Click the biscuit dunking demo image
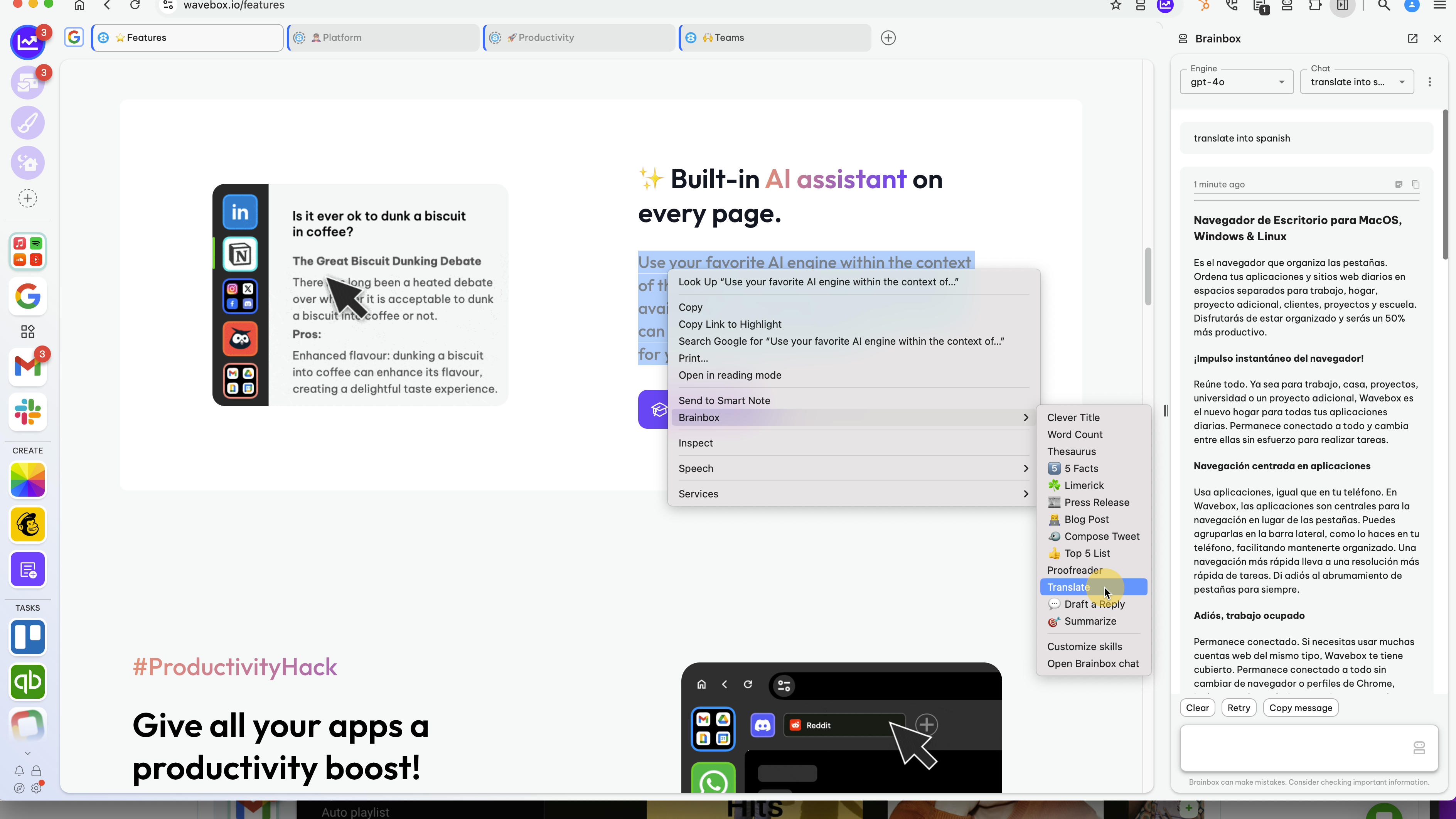The image size is (1456, 819). pyautogui.click(x=360, y=295)
